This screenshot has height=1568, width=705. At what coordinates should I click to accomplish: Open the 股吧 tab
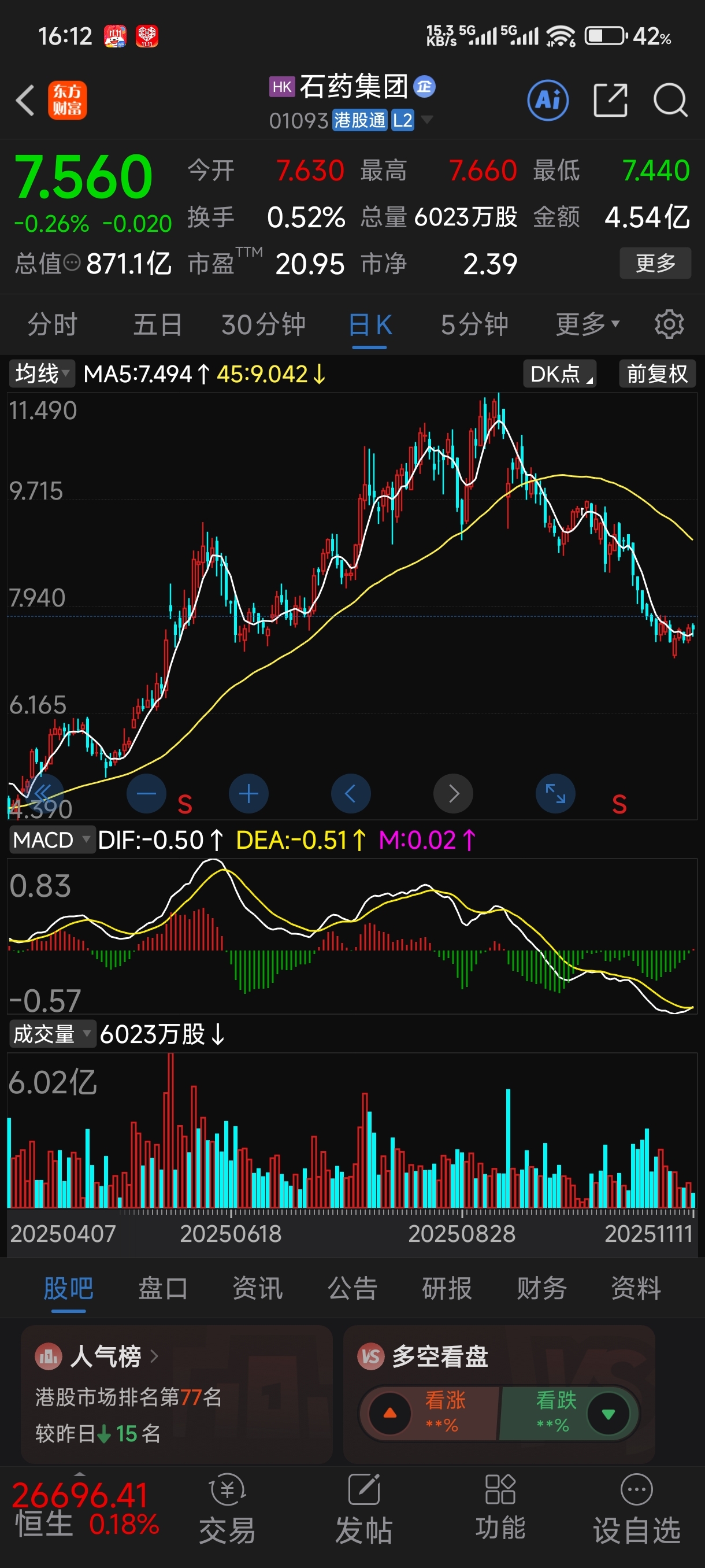click(68, 1289)
